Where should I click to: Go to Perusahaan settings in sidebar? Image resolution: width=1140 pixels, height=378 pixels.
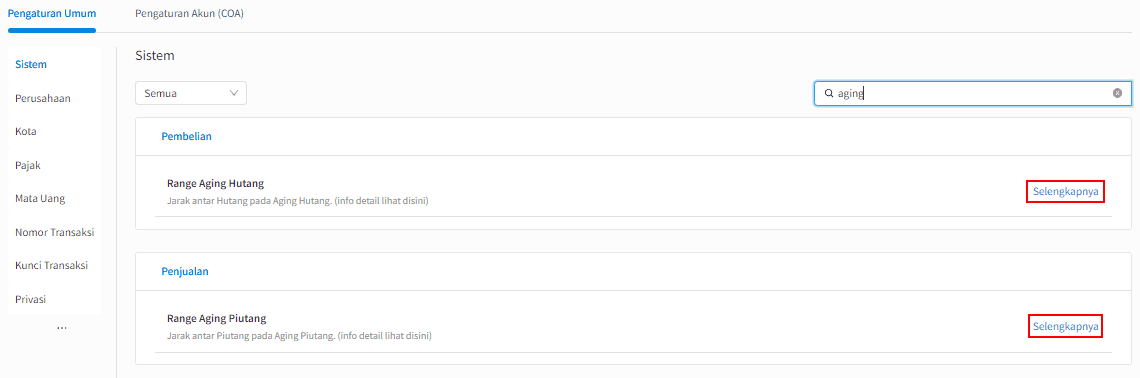[x=43, y=97]
